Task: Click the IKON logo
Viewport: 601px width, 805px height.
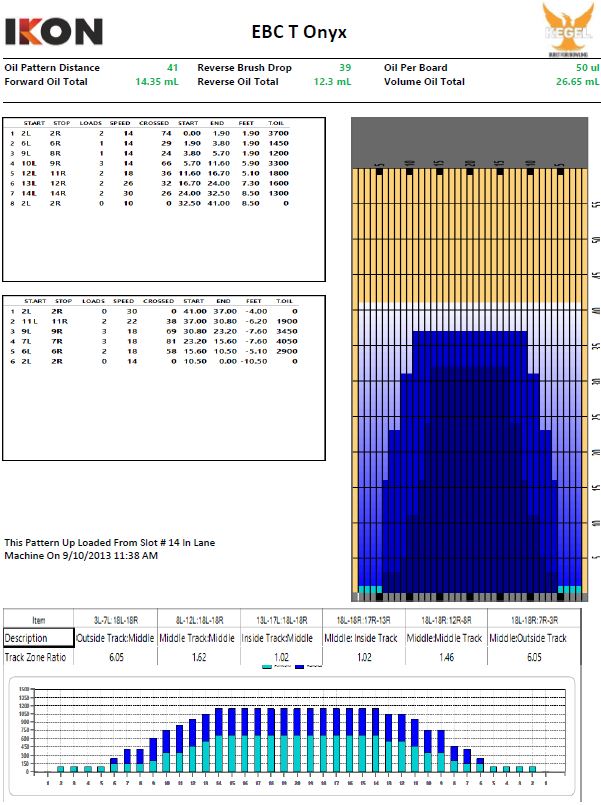Action: (x=53, y=31)
